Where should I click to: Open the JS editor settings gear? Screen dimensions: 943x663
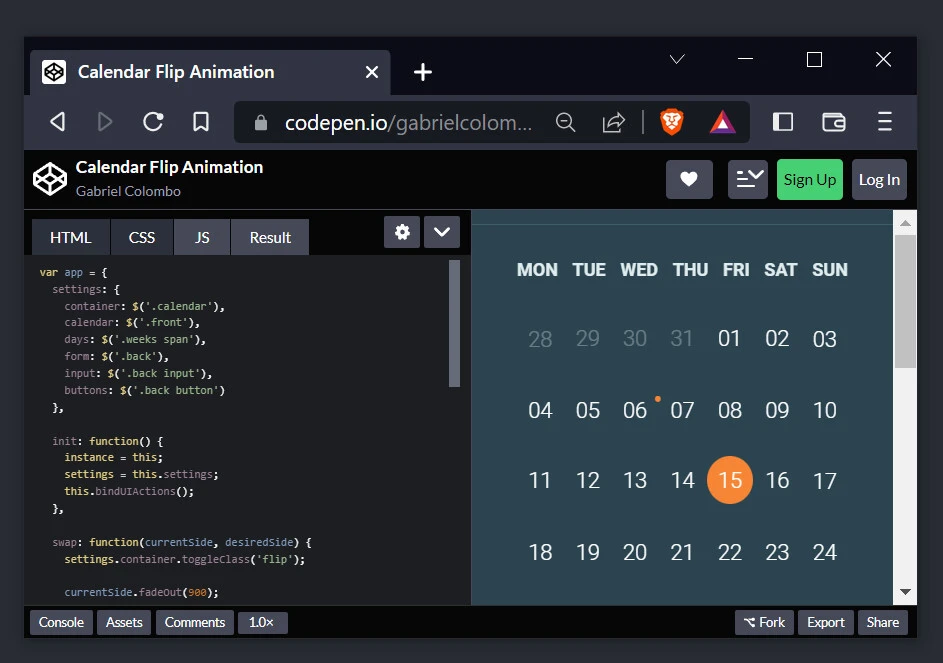402,232
